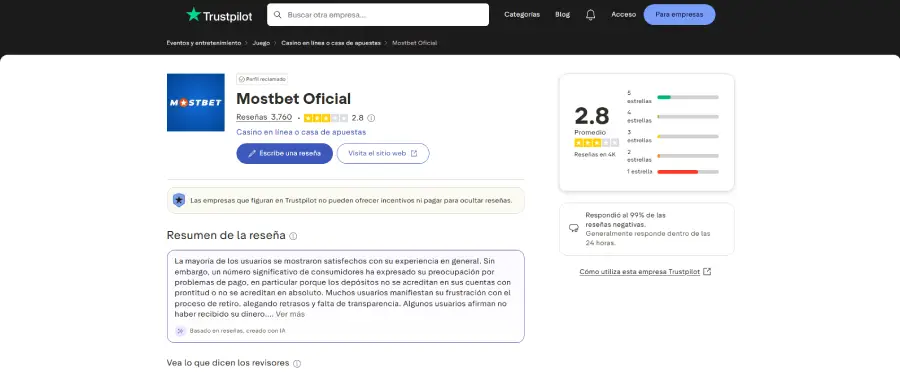Click the search magnifier icon
This screenshot has width=900, height=385.
[277, 15]
